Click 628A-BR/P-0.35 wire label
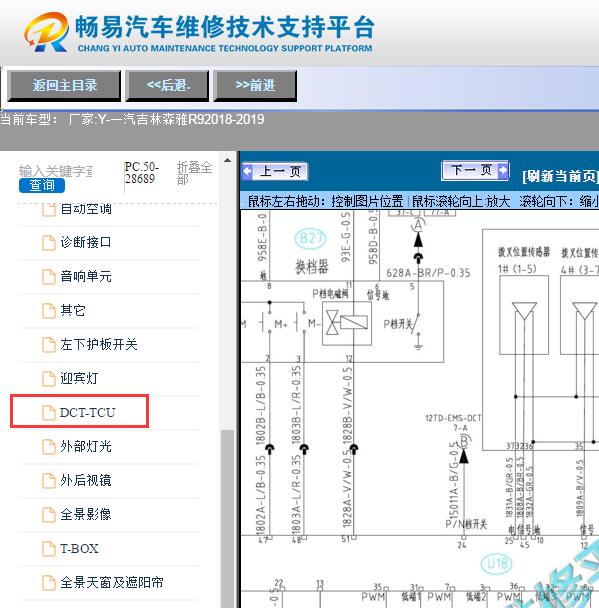Screen dimensions: 599x608 428,273
